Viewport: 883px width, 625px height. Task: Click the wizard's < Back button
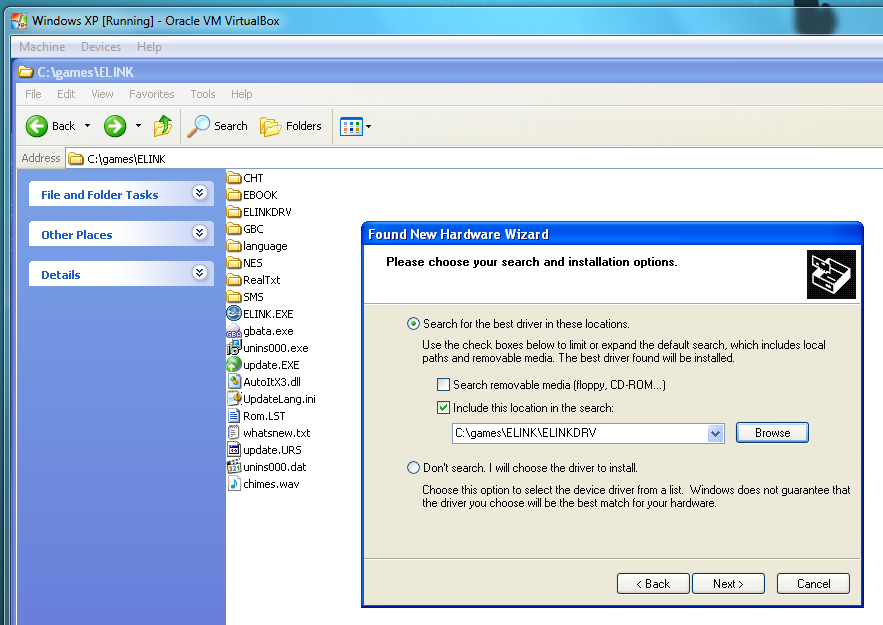click(653, 584)
